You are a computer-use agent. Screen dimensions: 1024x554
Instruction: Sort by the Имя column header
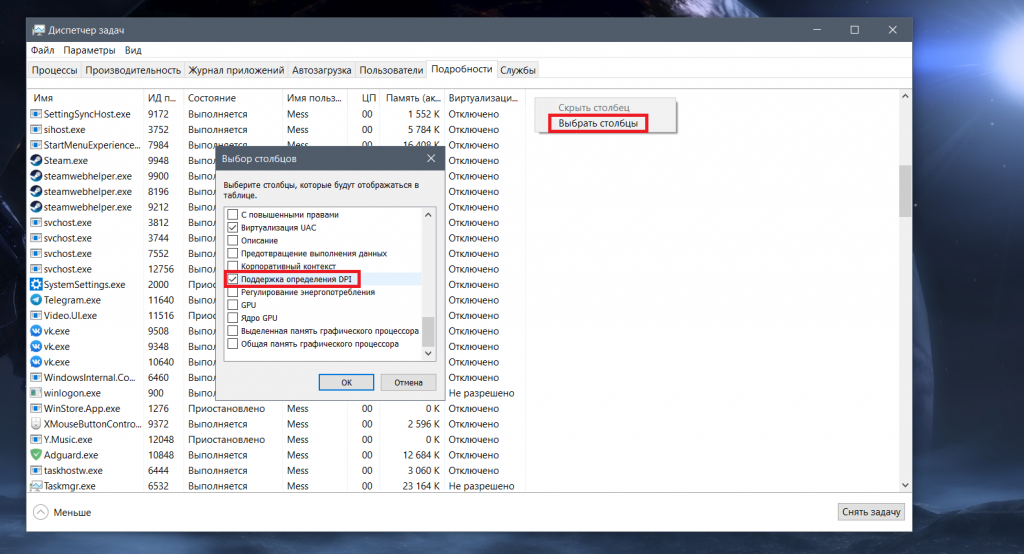[x=85, y=98]
